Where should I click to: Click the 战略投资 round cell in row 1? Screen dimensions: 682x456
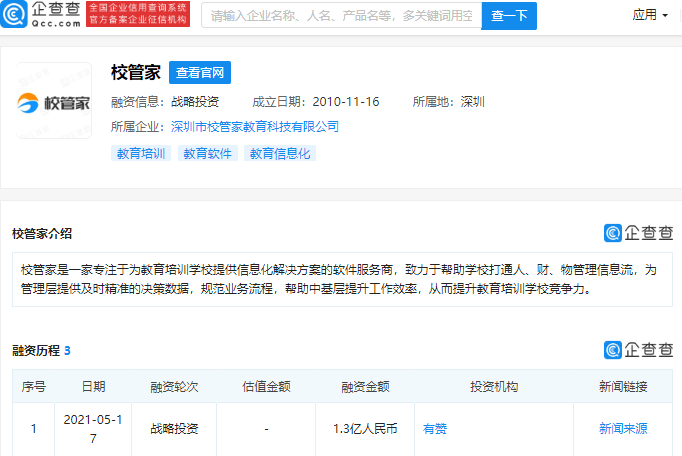point(174,429)
